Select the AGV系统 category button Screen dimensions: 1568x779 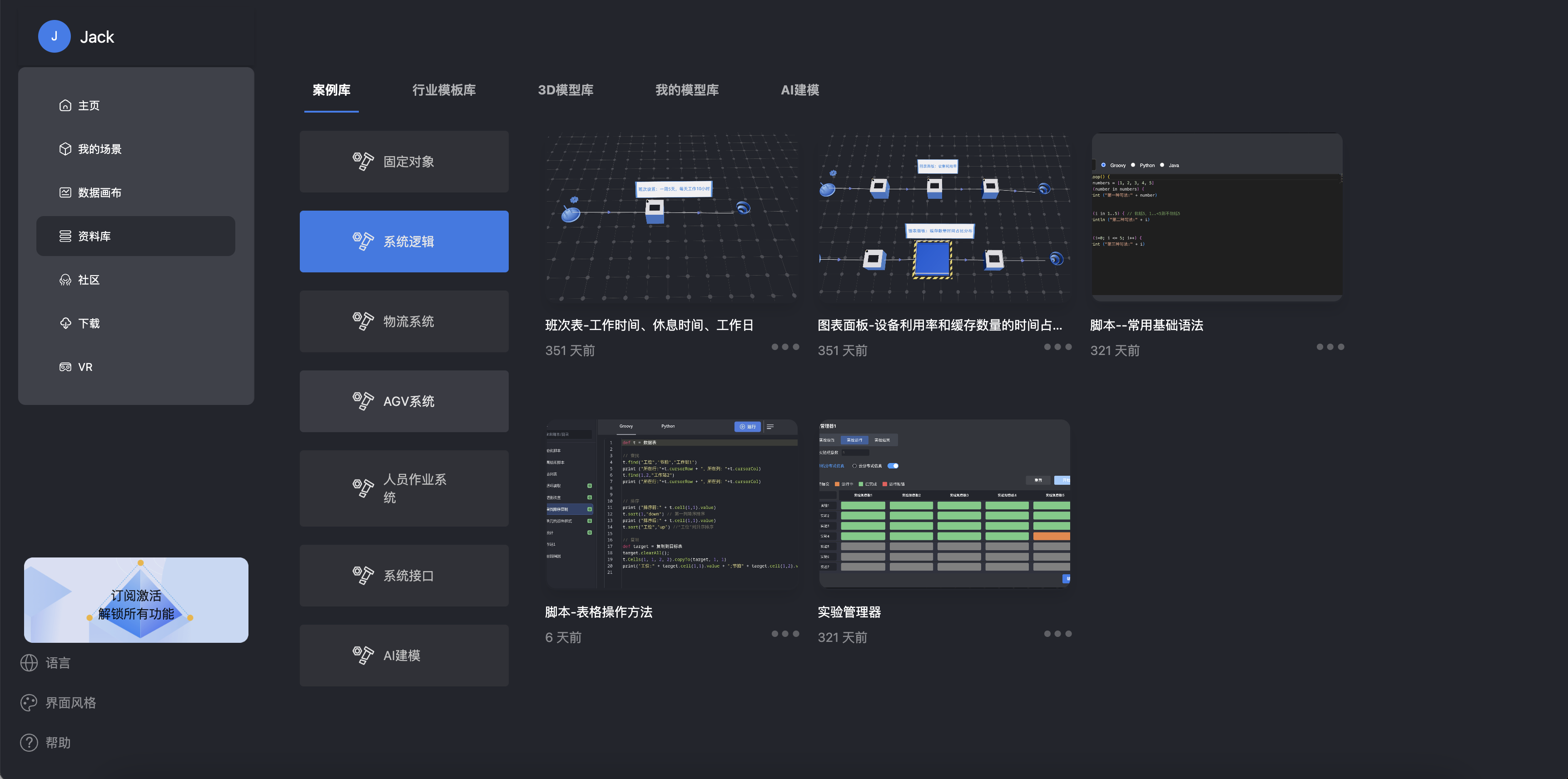coord(404,401)
